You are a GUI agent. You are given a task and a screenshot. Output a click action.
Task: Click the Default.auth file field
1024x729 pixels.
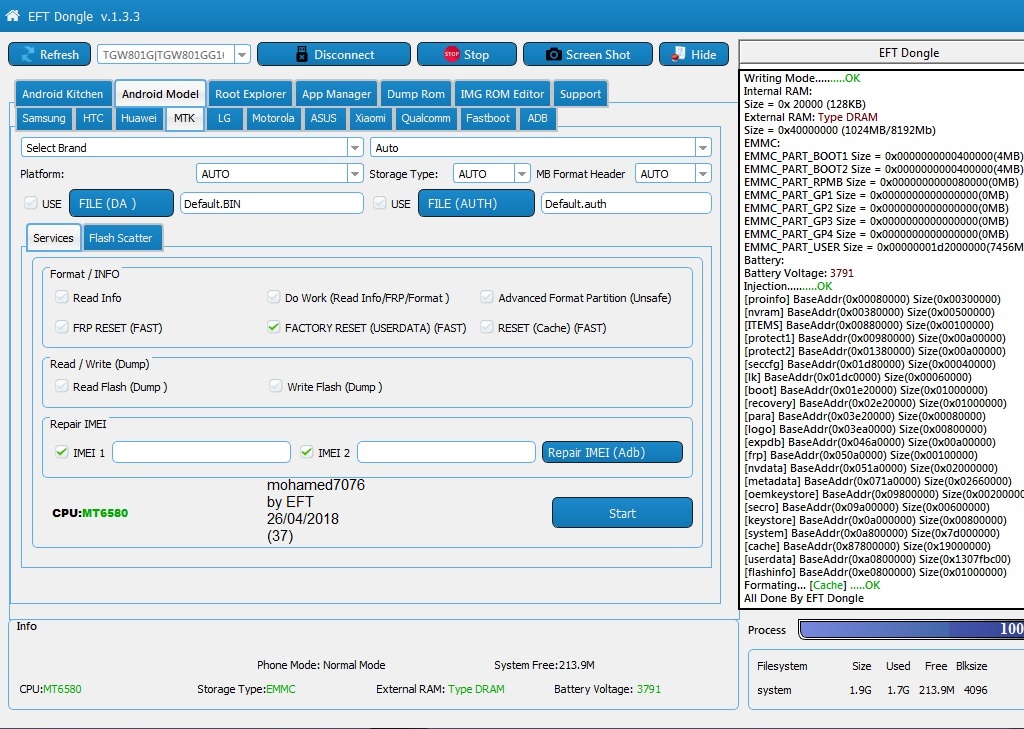click(626, 203)
